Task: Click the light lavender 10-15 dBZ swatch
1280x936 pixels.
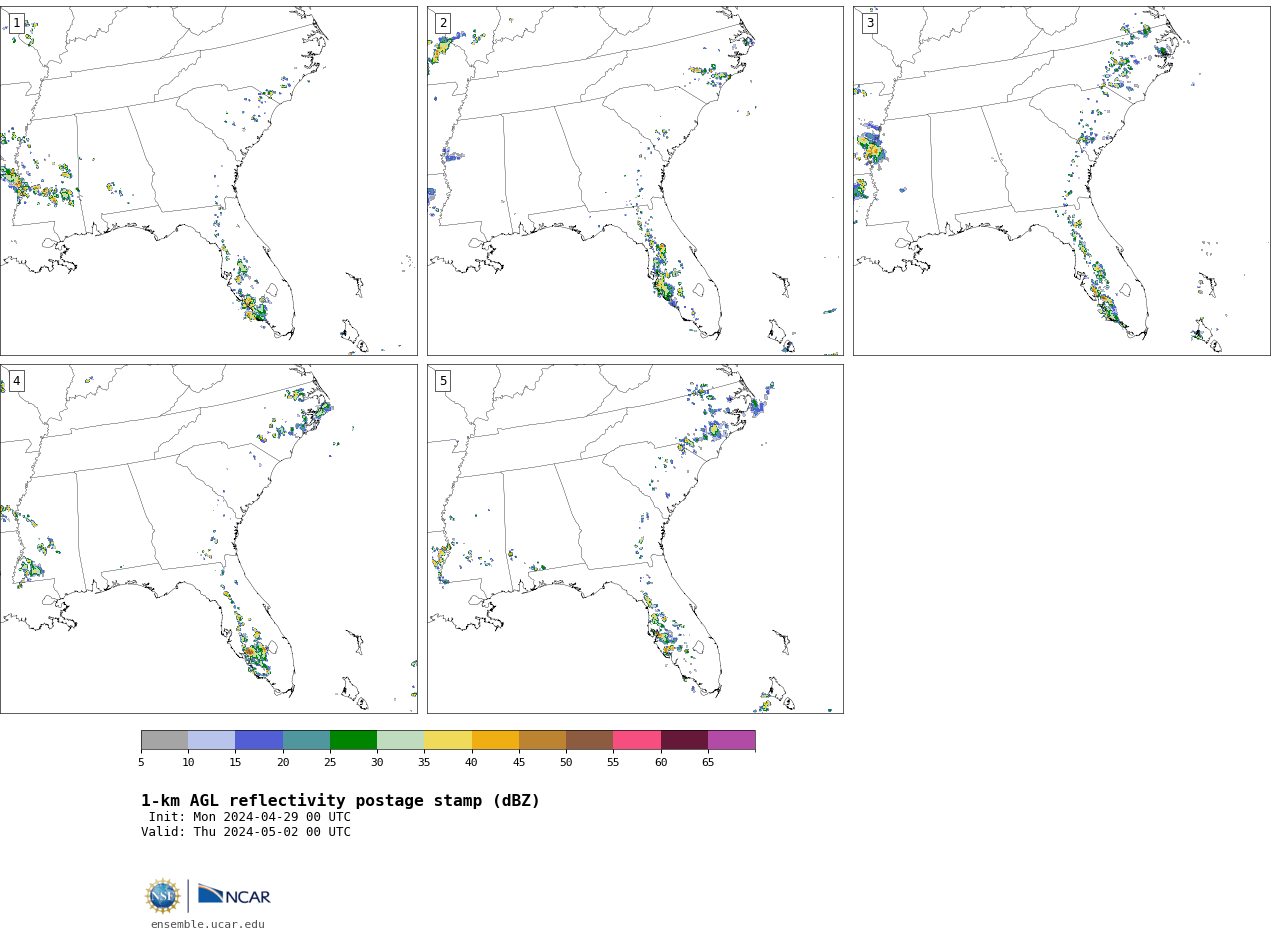Action: pos(212,740)
